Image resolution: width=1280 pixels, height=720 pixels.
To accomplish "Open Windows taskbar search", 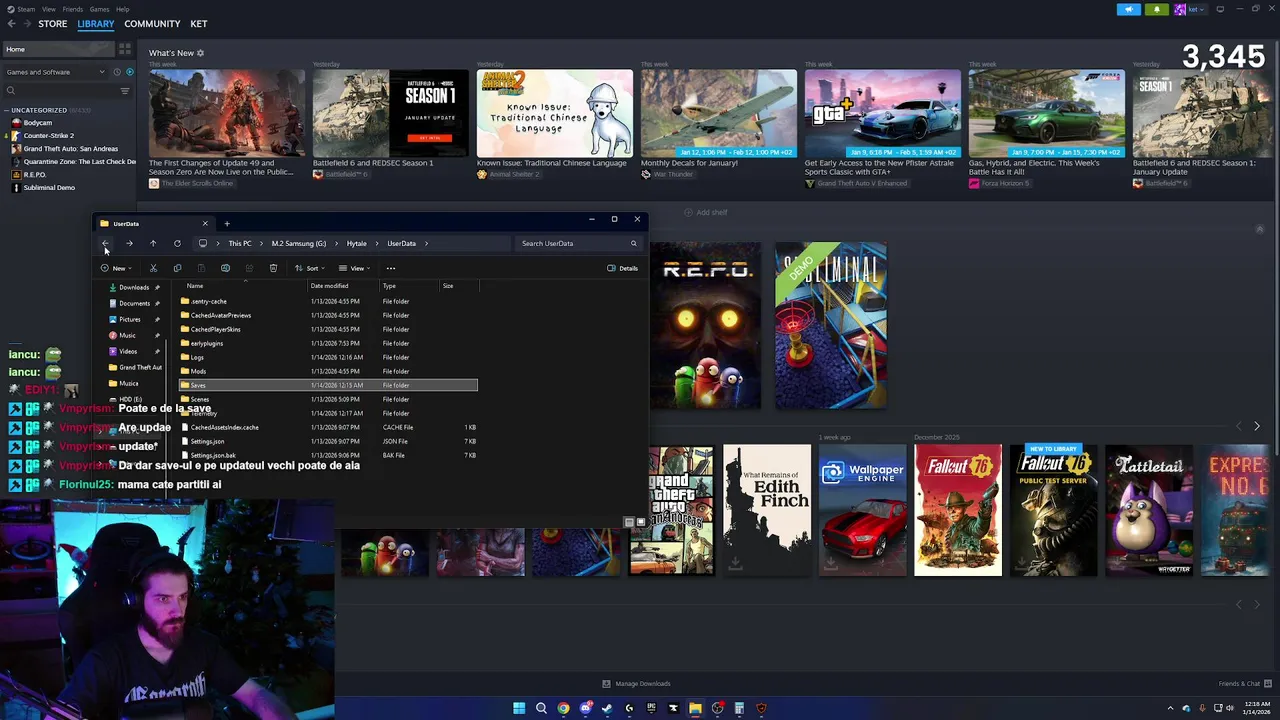I will click(x=541, y=708).
